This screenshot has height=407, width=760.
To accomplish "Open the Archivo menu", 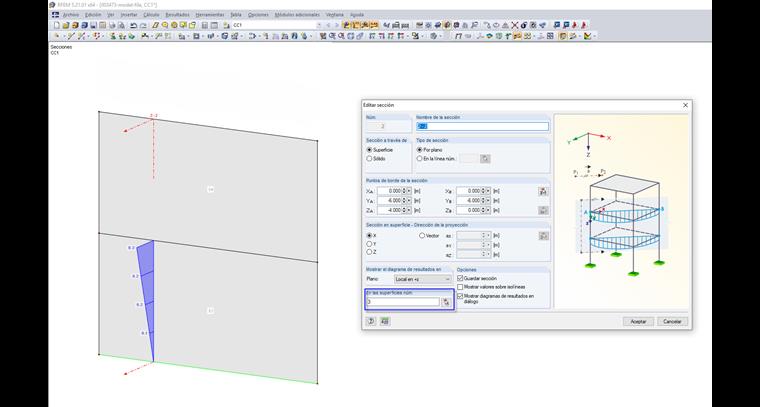I will [71, 15].
